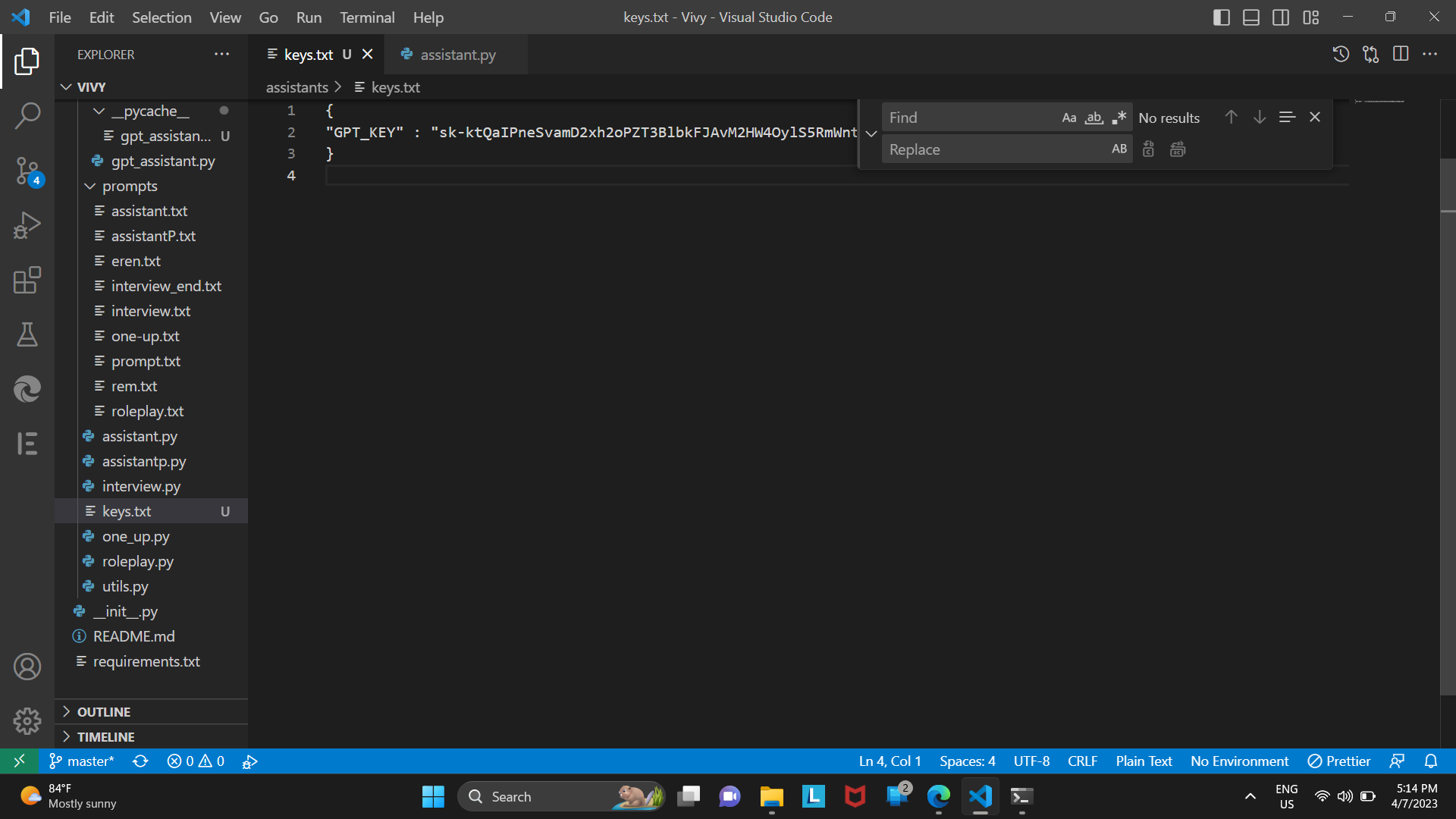Viewport: 1456px width, 819px height.
Task: Open the Extensions view
Action: pyautogui.click(x=27, y=280)
